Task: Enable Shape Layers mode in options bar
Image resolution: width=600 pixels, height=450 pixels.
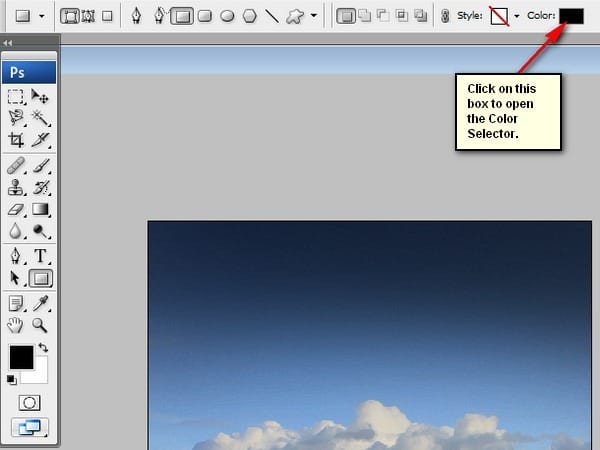Action: (x=71, y=16)
